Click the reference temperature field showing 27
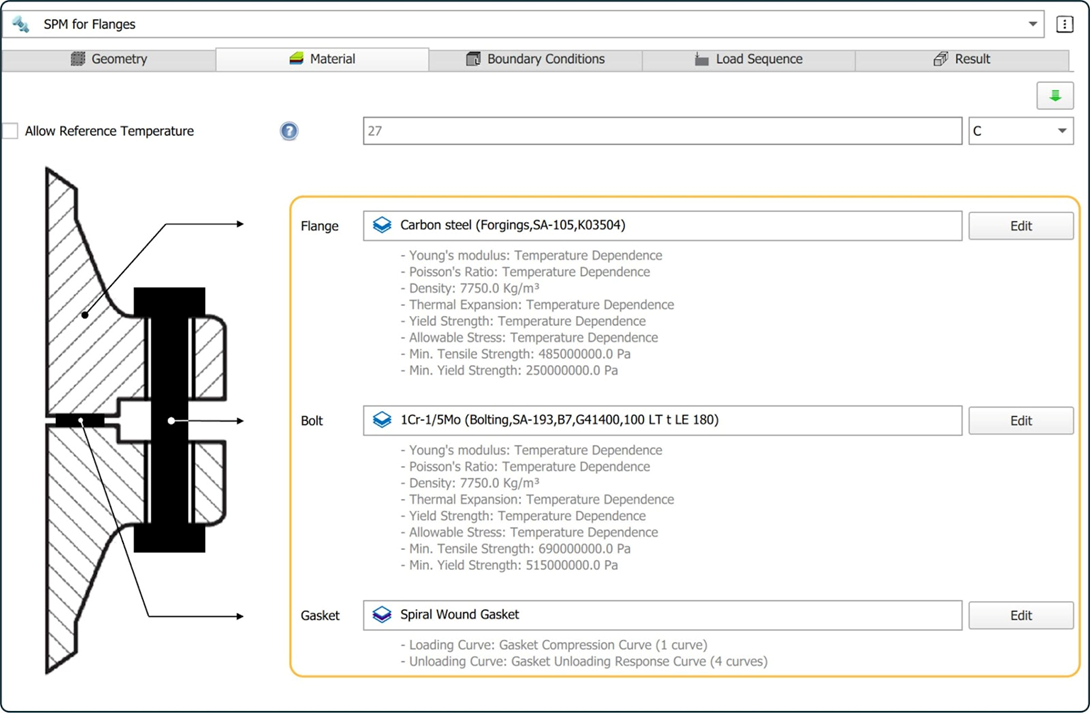Image resolution: width=1090 pixels, height=713 pixels. coord(662,131)
